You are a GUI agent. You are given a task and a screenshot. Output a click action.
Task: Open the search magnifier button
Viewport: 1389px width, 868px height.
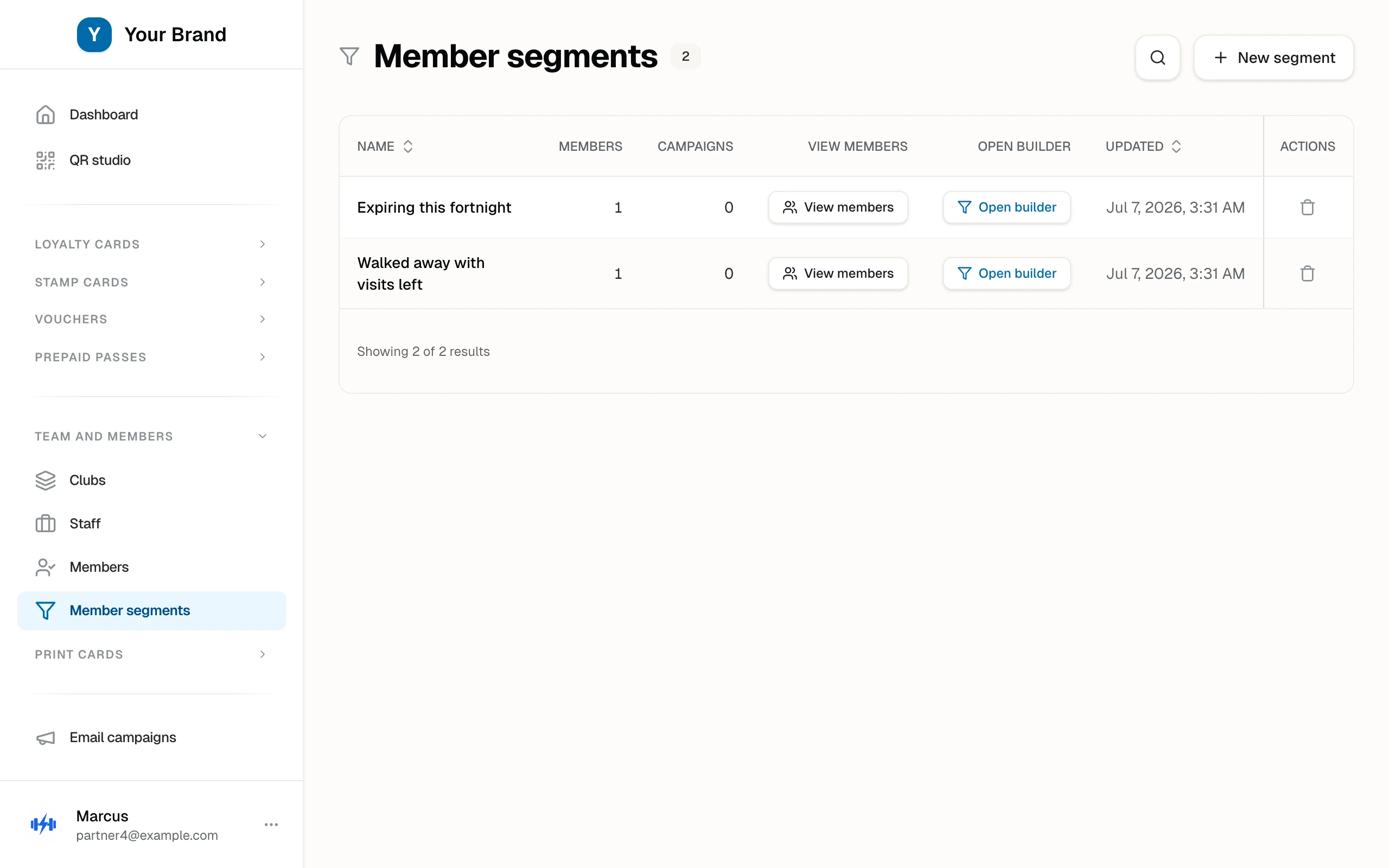click(x=1157, y=58)
